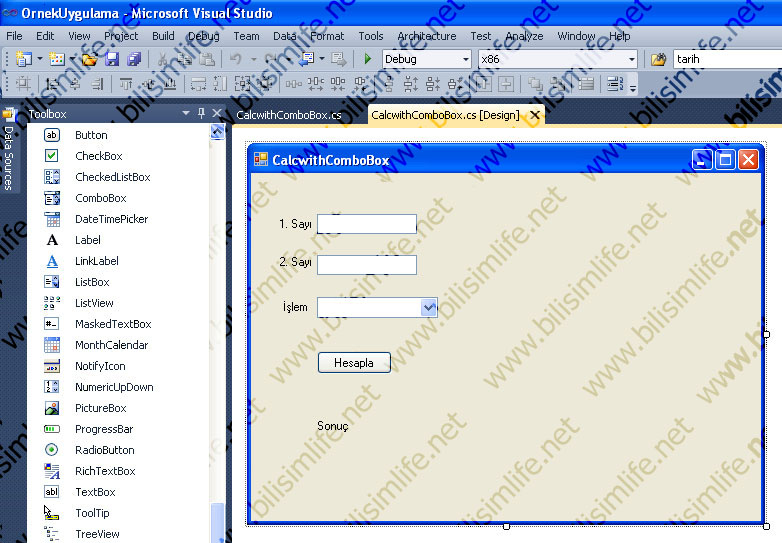Toggle the Toolbox auto-hide pin
The image size is (782, 543).
201,113
